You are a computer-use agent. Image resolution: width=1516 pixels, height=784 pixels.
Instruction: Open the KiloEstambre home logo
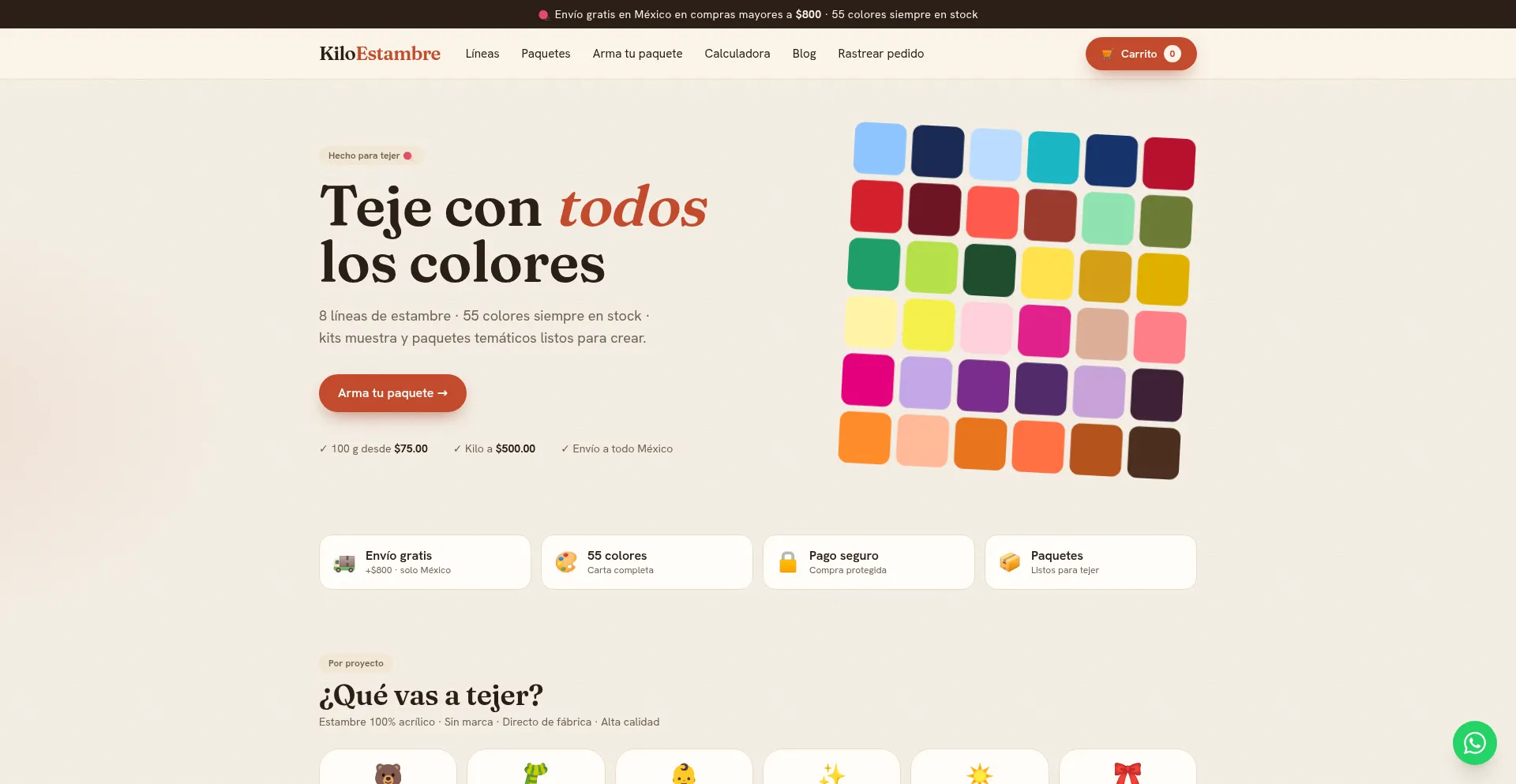pos(380,54)
